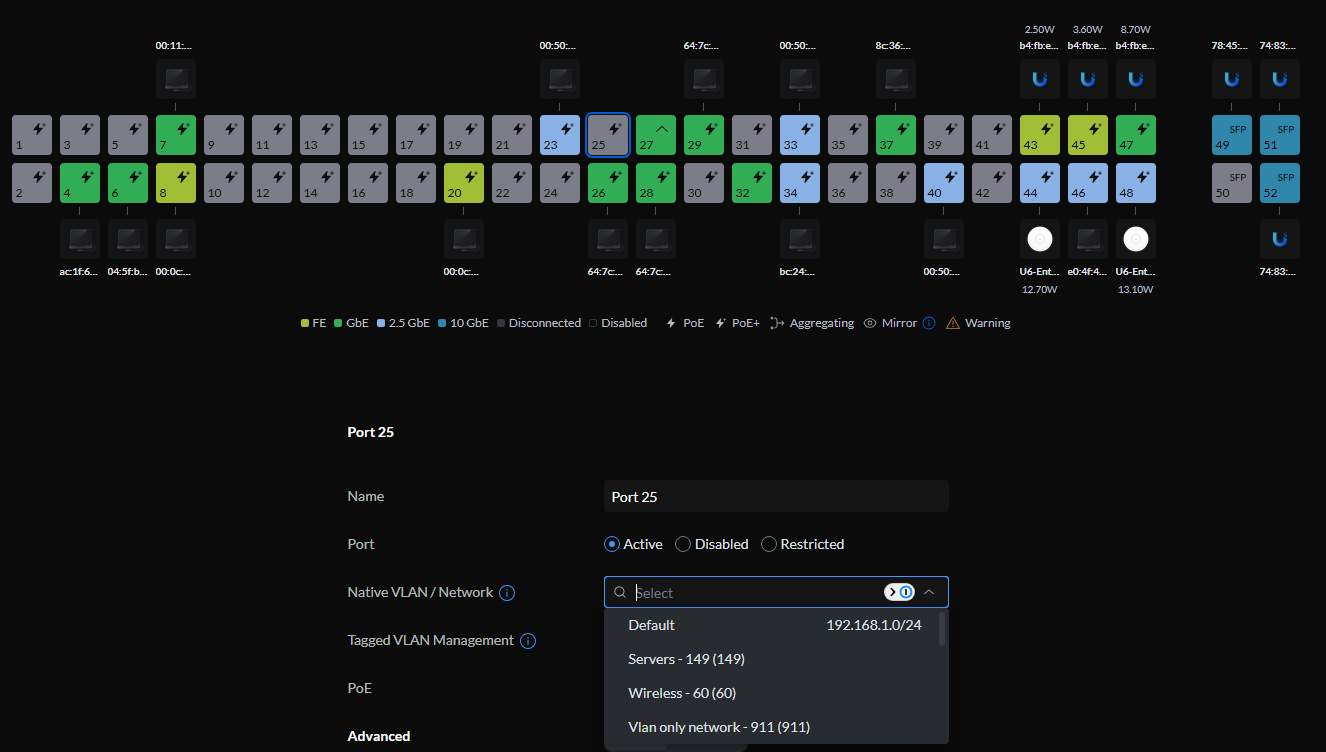Select the Active port radio button

[612, 544]
